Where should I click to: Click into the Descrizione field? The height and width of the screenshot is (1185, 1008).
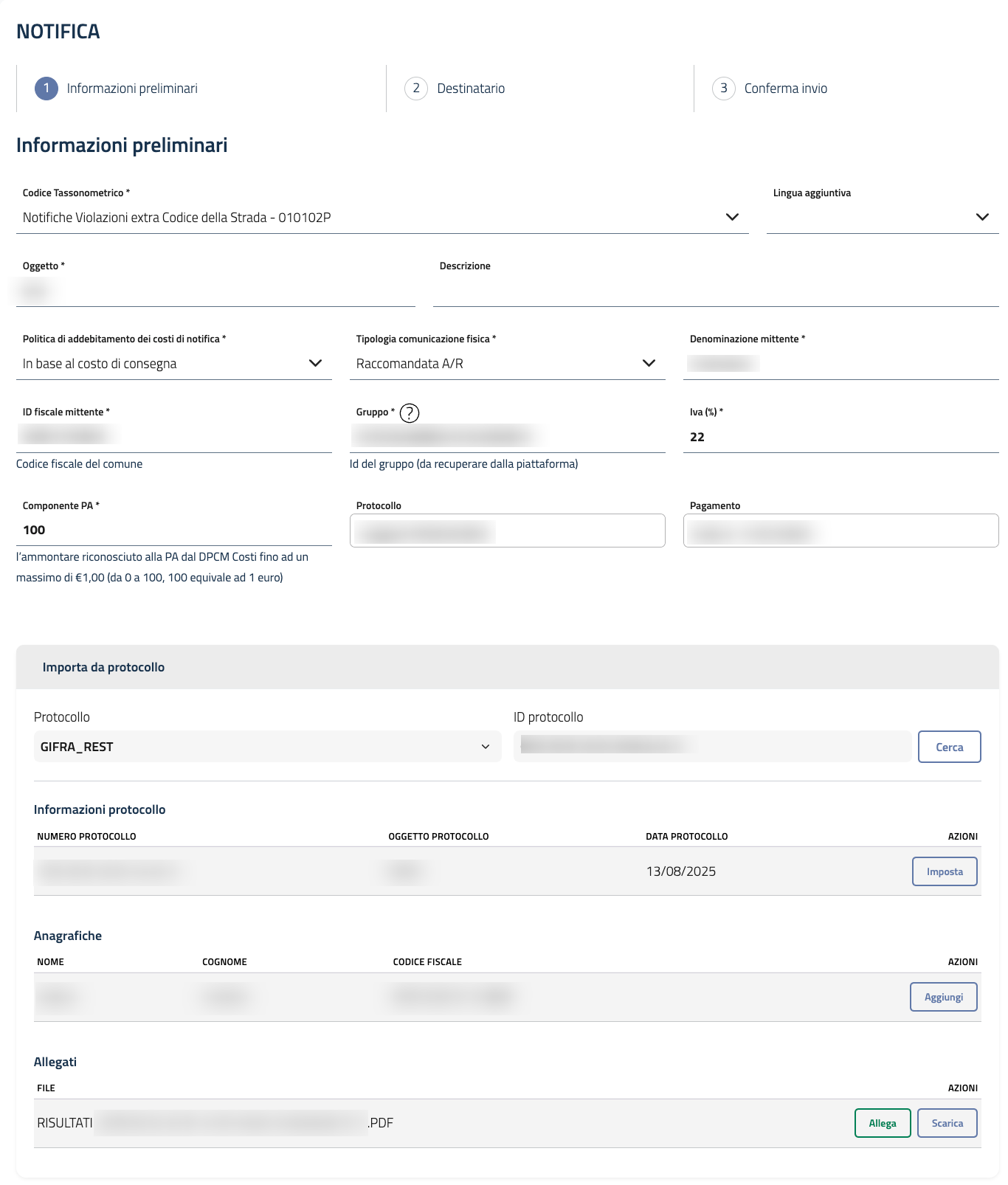pos(715,291)
